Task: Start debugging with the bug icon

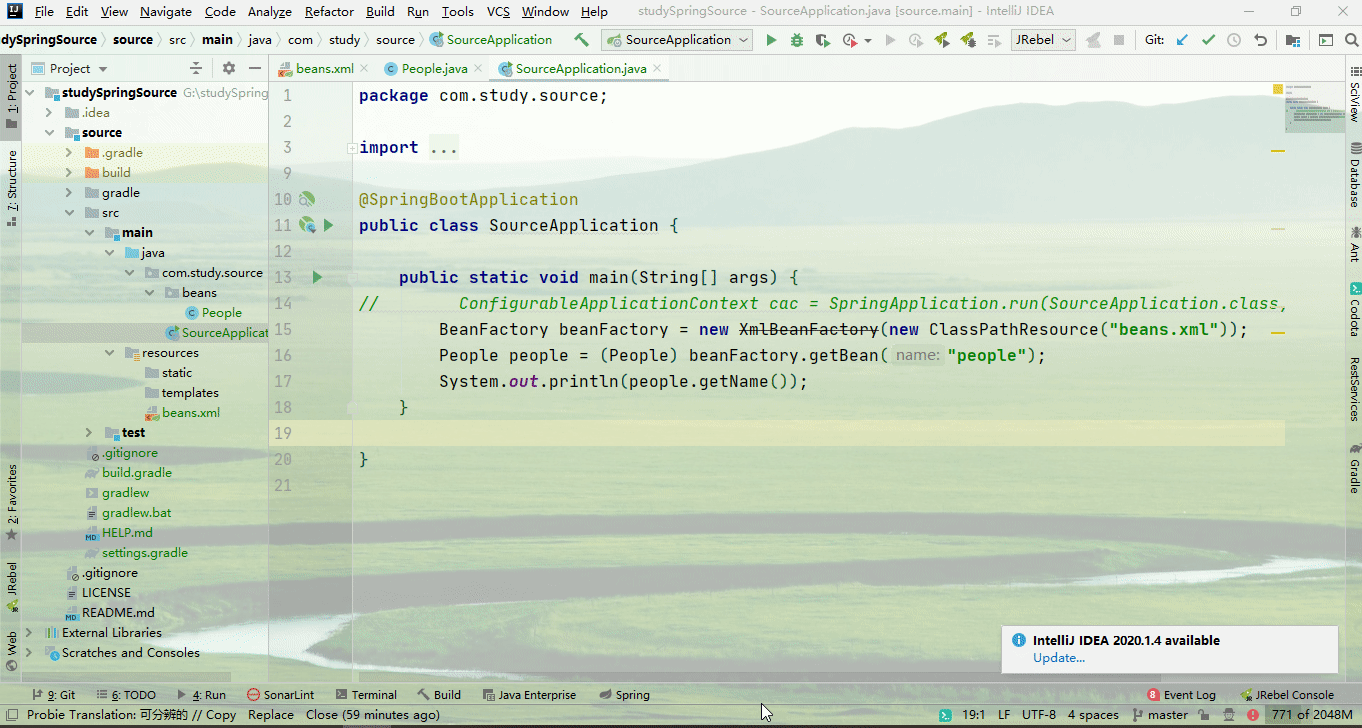Action: 797,40
